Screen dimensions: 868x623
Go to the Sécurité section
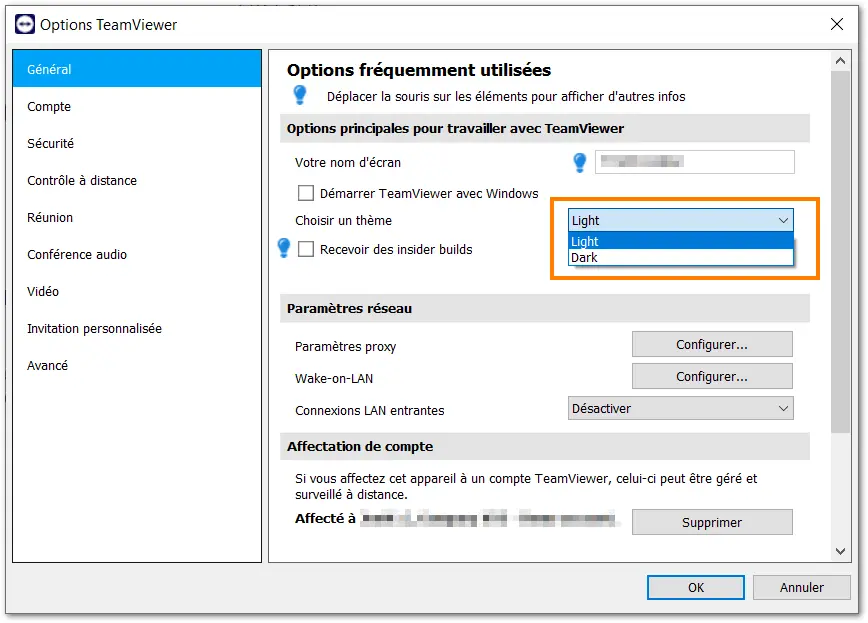point(137,143)
